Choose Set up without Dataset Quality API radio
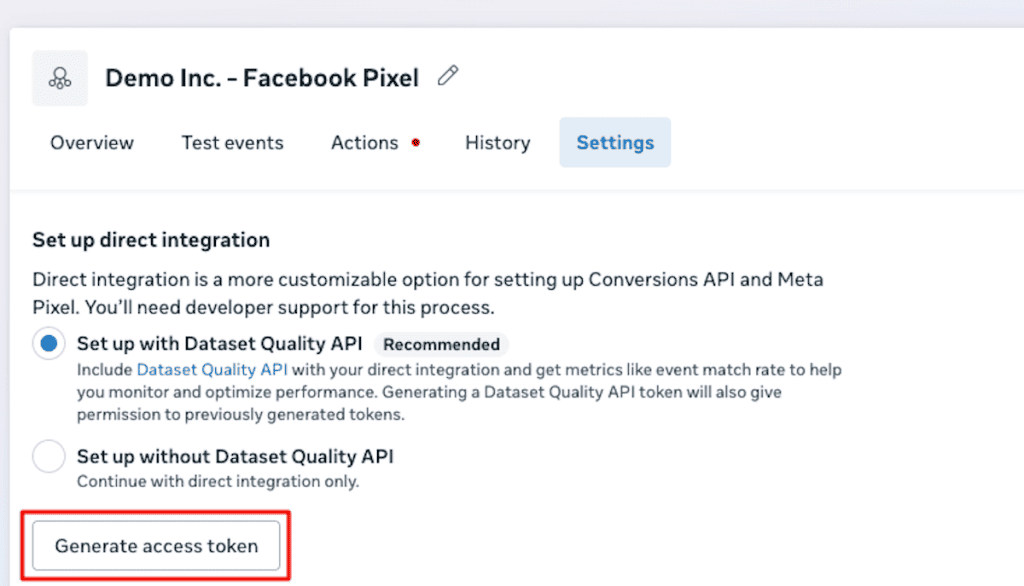 pos(49,456)
